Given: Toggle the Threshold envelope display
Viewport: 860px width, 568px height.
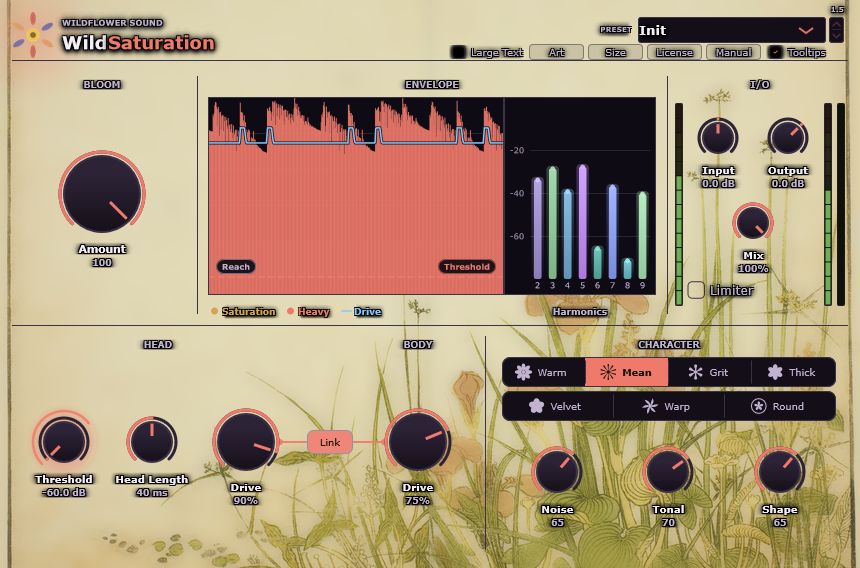Looking at the screenshot, I should [467, 267].
